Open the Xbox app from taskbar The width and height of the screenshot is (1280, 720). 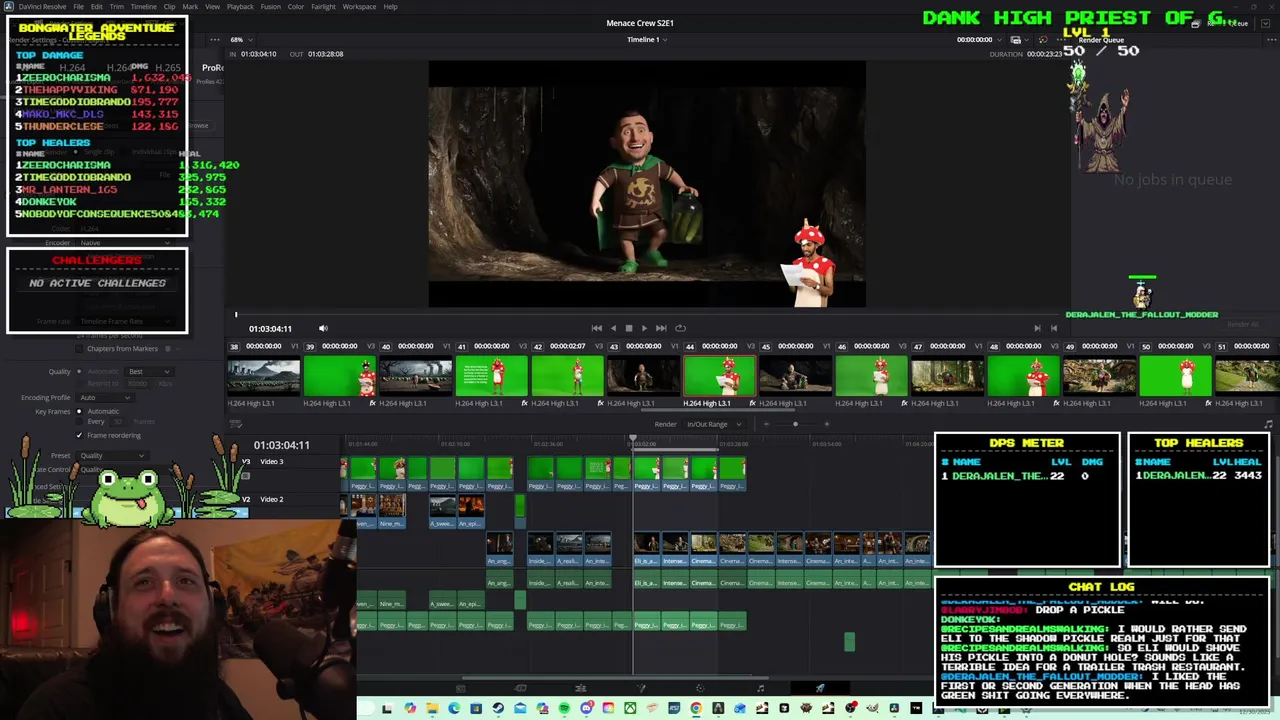tap(630, 708)
